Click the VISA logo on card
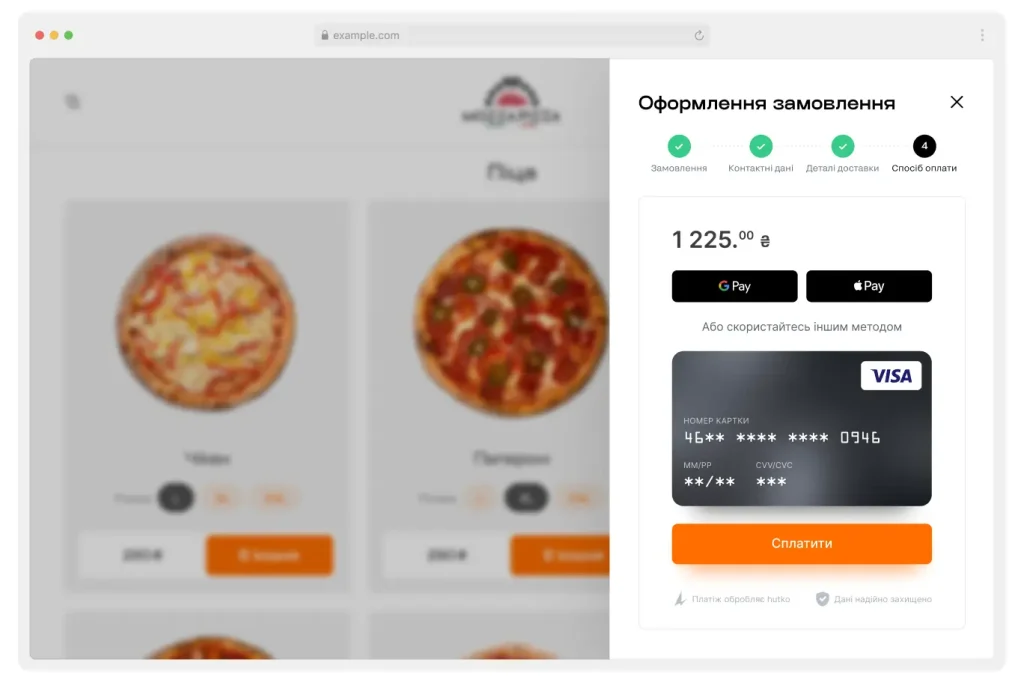The image size is (1024, 683). pyautogui.click(x=891, y=375)
